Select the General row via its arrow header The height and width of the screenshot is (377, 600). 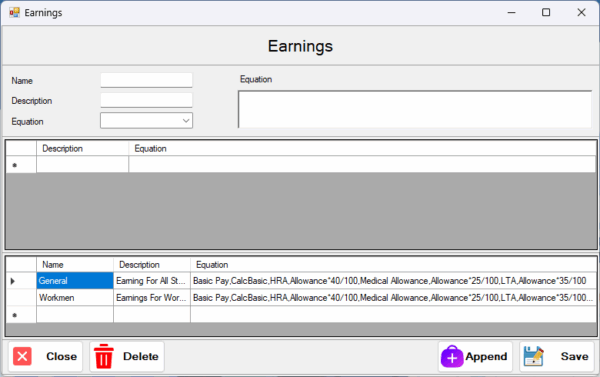pos(21,281)
